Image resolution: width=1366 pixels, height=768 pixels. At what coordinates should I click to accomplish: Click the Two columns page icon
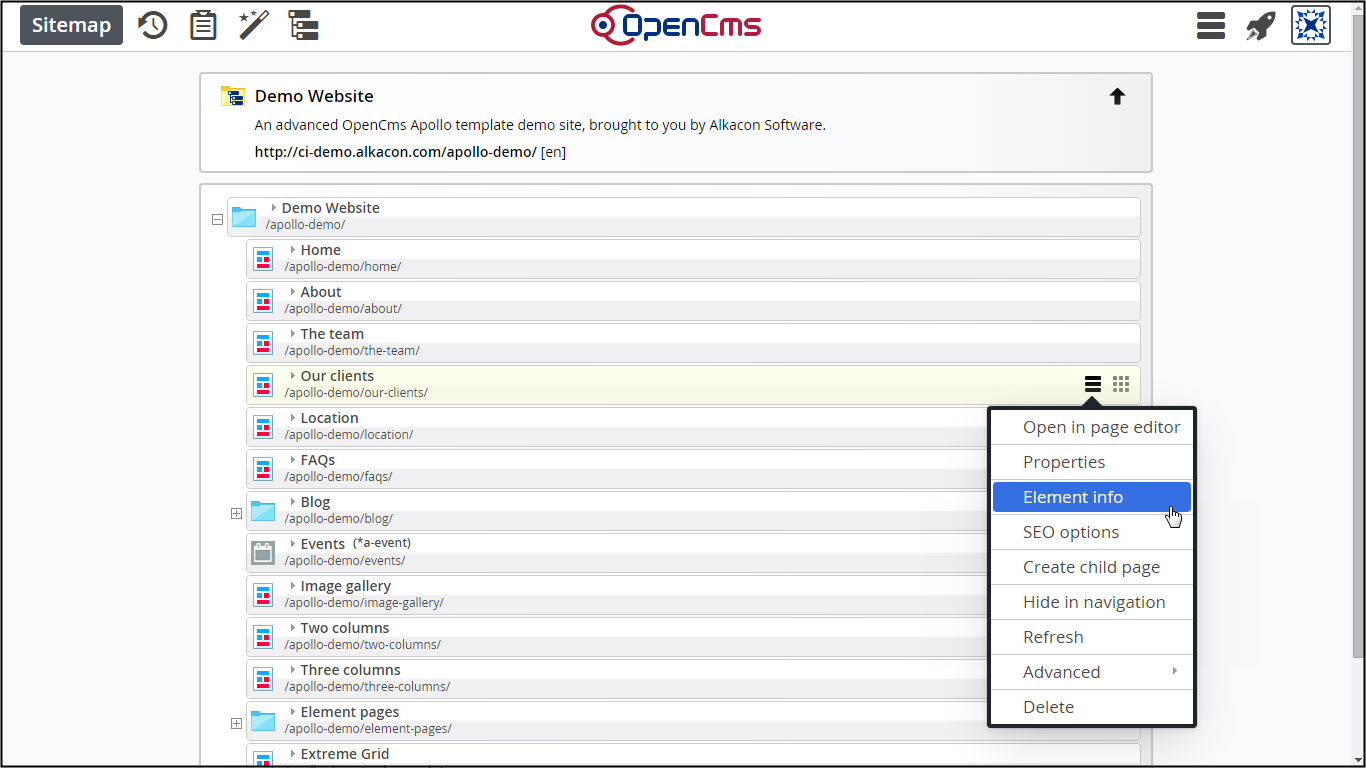tap(263, 637)
